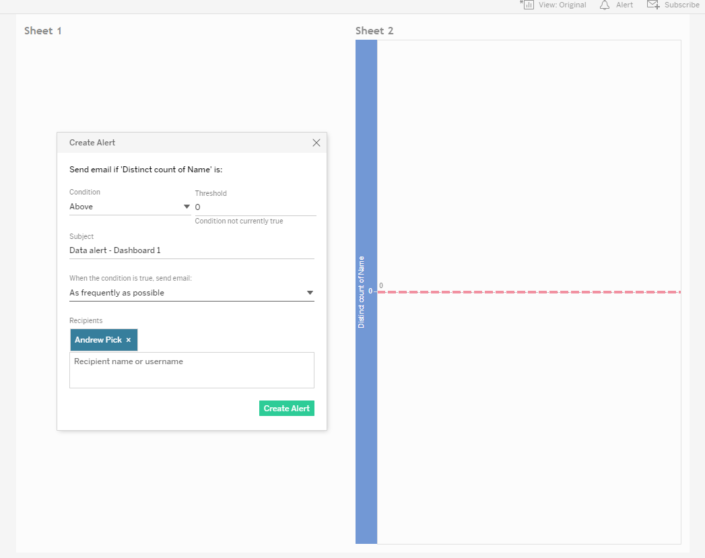This screenshot has height=558, width=705.
Task: Close the Create Alert dialog
Action: [316, 143]
